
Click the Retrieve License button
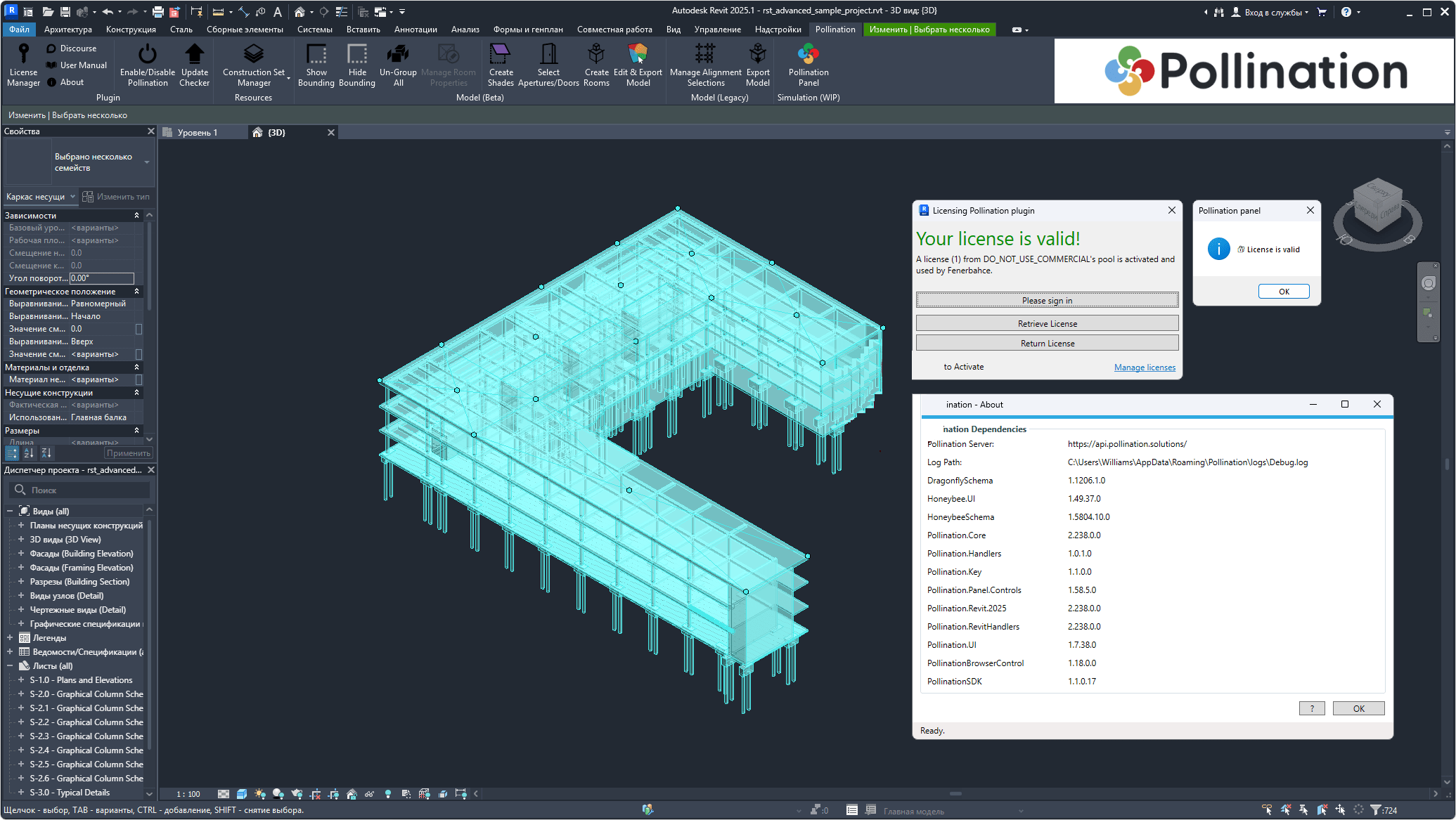tap(1047, 323)
